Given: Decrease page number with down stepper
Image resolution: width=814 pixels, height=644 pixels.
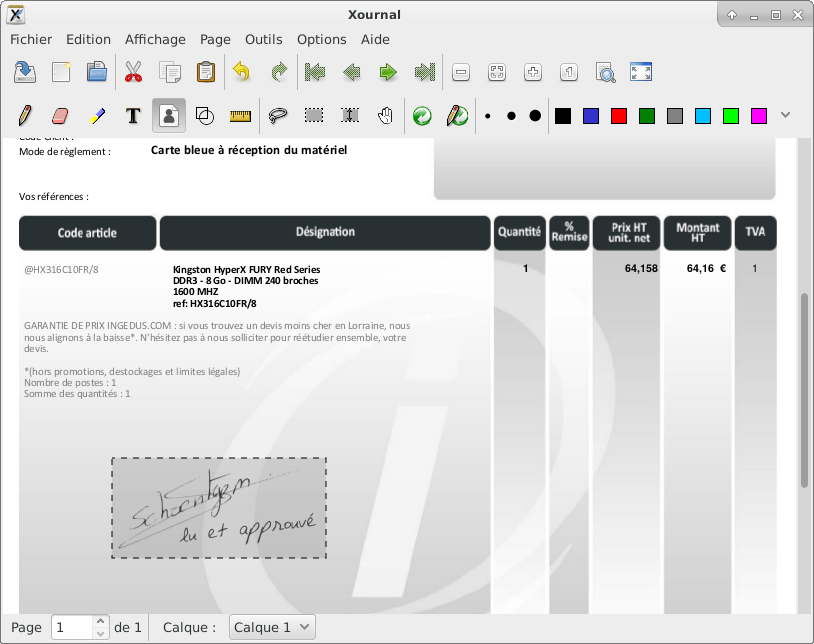Looking at the screenshot, I should pyautogui.click(x=101, y=634).
